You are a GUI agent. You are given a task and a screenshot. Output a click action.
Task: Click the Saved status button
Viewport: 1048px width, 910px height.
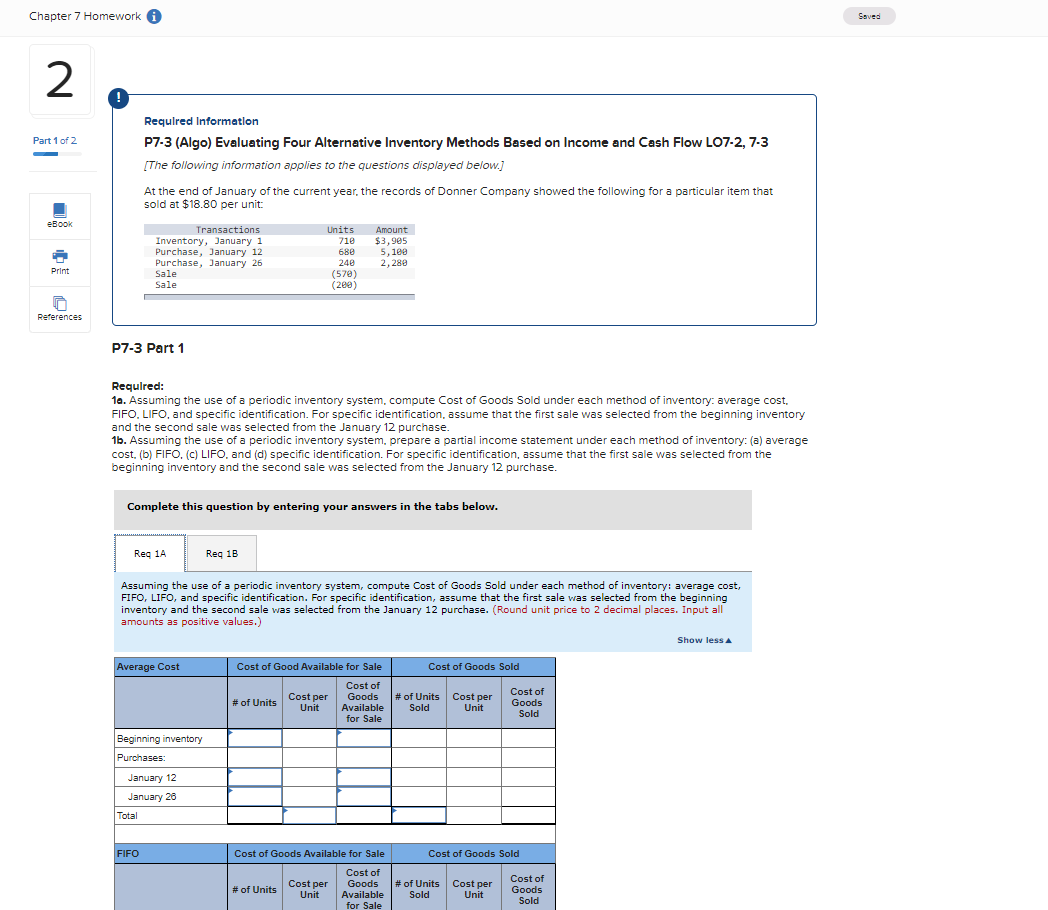coord(868,16)
